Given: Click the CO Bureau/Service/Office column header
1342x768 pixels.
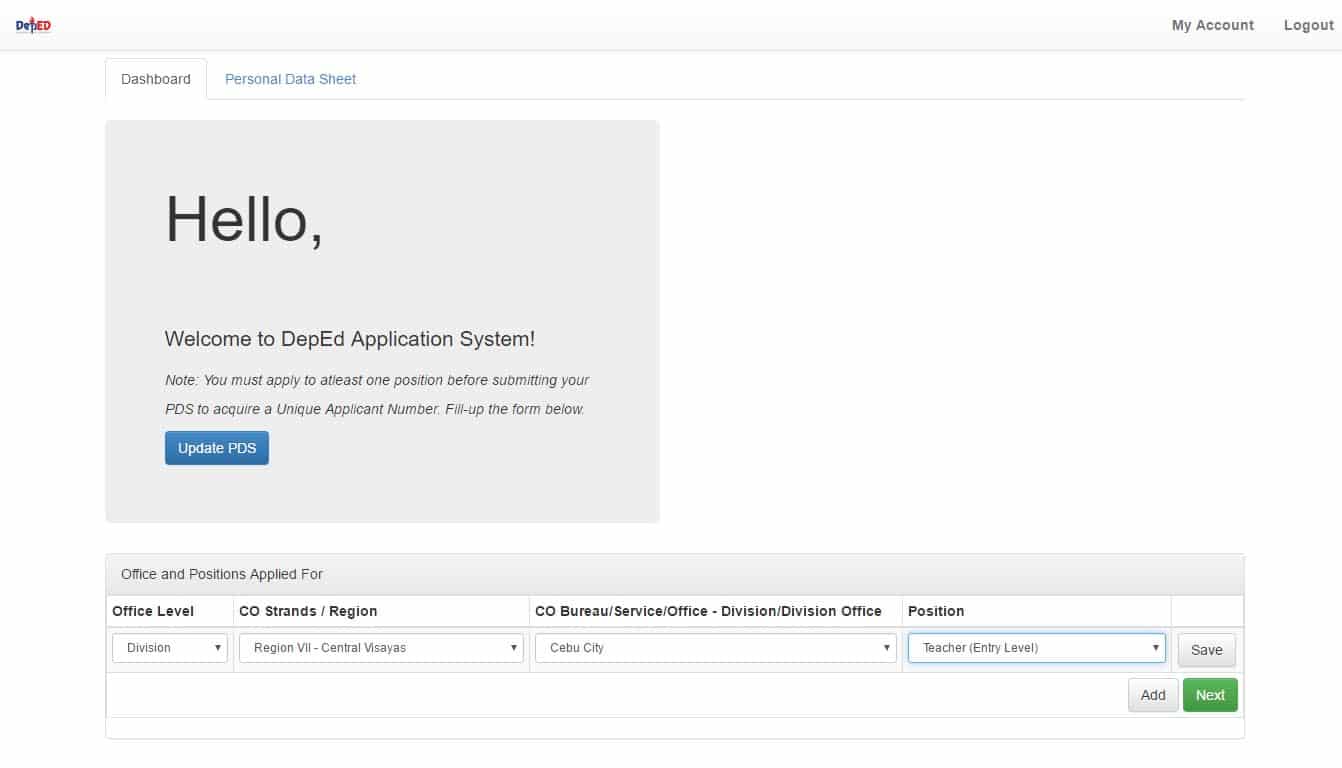Looking at the screenshot, I should coord(708,611).
